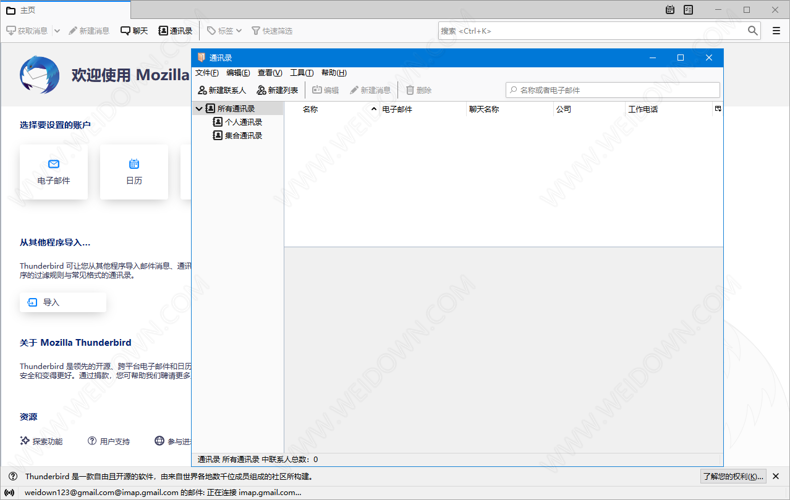
Task: Sort by the 电子邮件 column header
Action: pyautogui.click(x=423, y=109)
